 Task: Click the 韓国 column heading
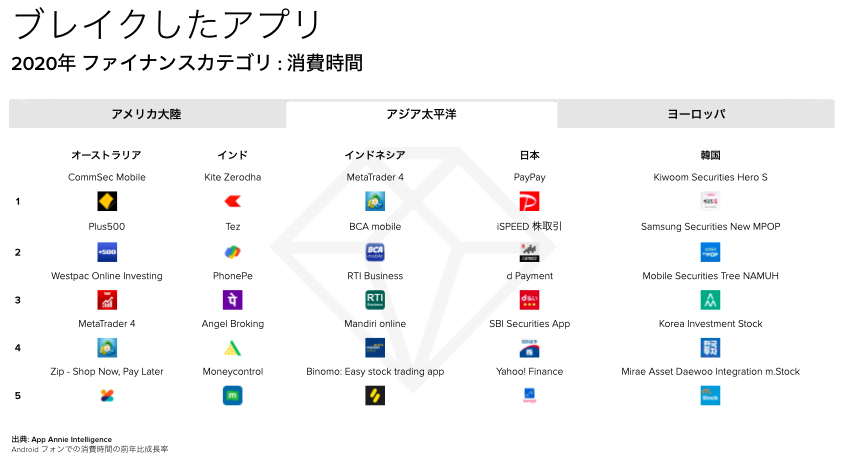click(x=711, y=155)
